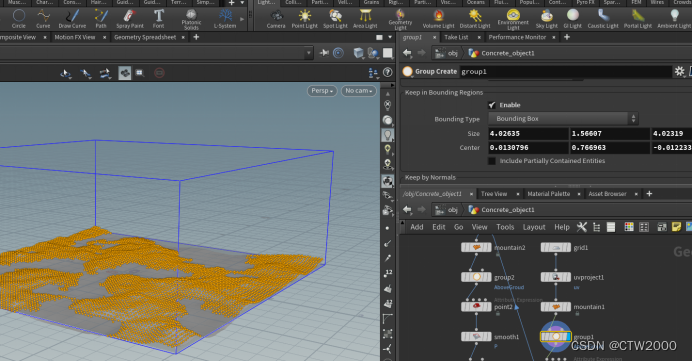Select the group1 node in network
The image size is (693, 361).
556,337
